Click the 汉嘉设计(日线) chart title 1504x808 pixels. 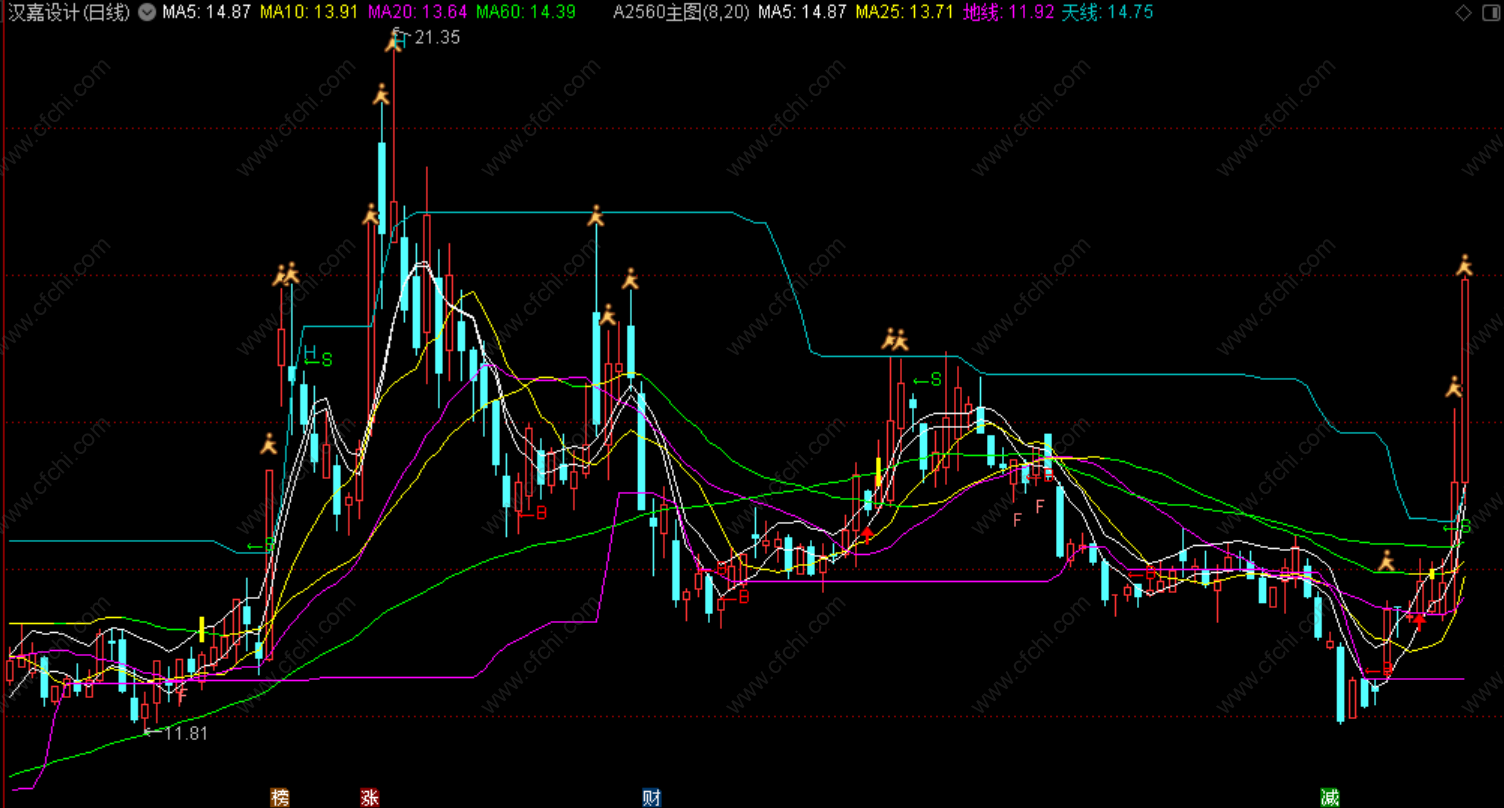(67, 12)
